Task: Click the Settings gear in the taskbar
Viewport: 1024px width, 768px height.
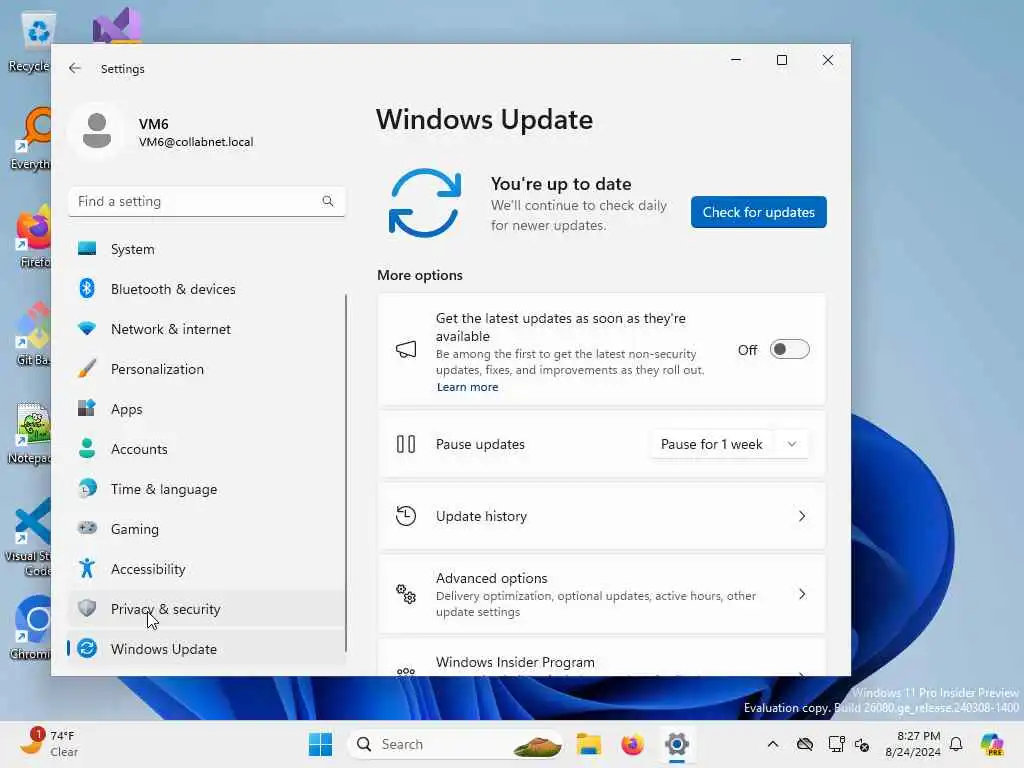Action: [x=677, y=744]
